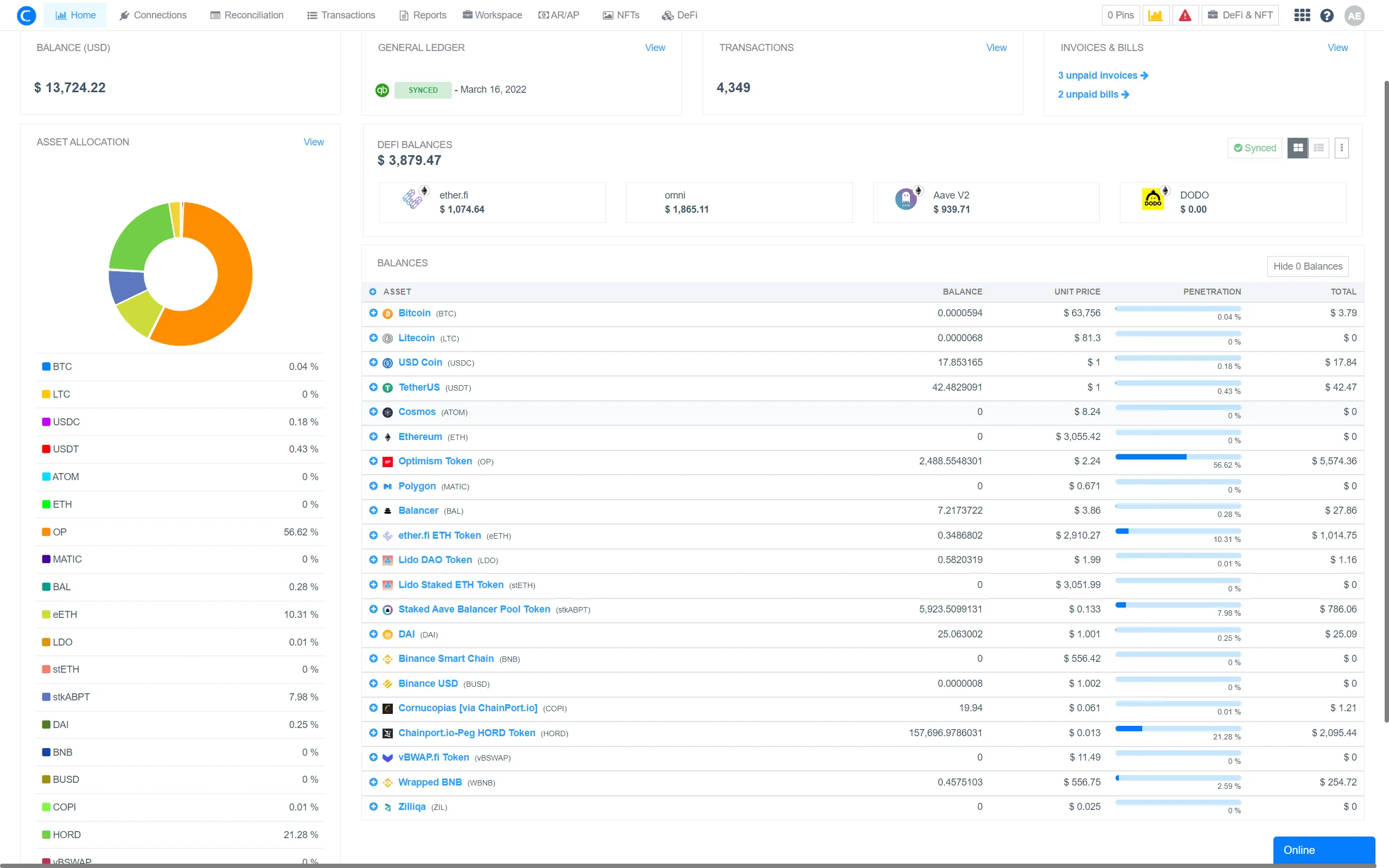Open the Transactions menu

pyautogui.click(x=341, y=16)
